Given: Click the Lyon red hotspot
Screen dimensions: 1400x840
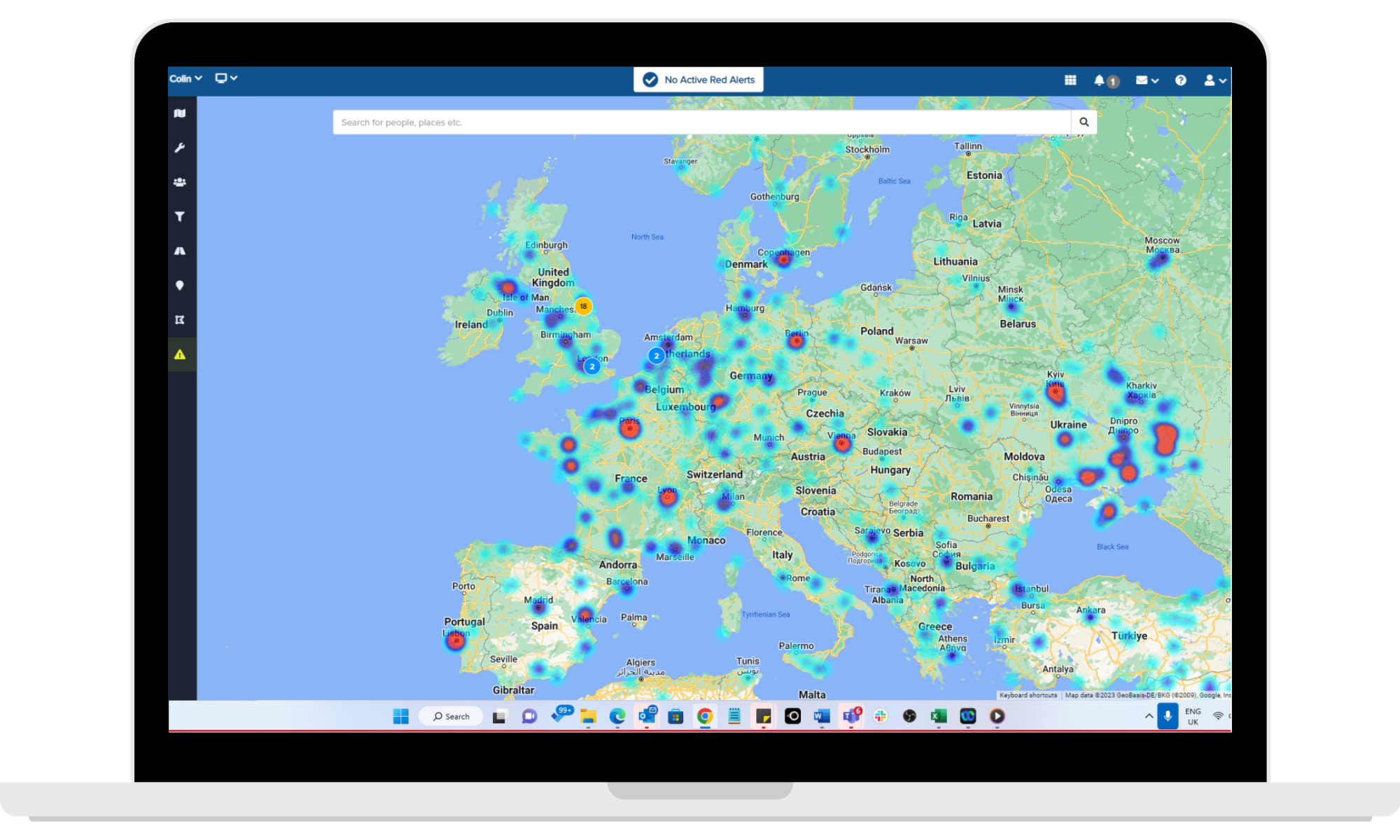Looking at the screenshot, I should click(x=668, y=497).
